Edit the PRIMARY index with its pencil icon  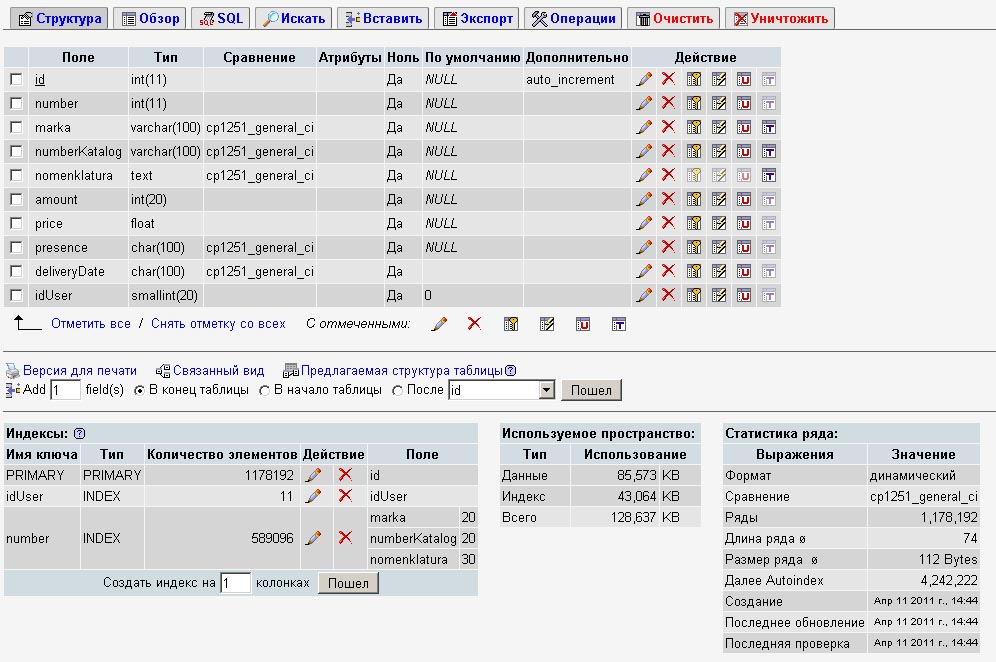pyautogui.click(x=313, y=475)
